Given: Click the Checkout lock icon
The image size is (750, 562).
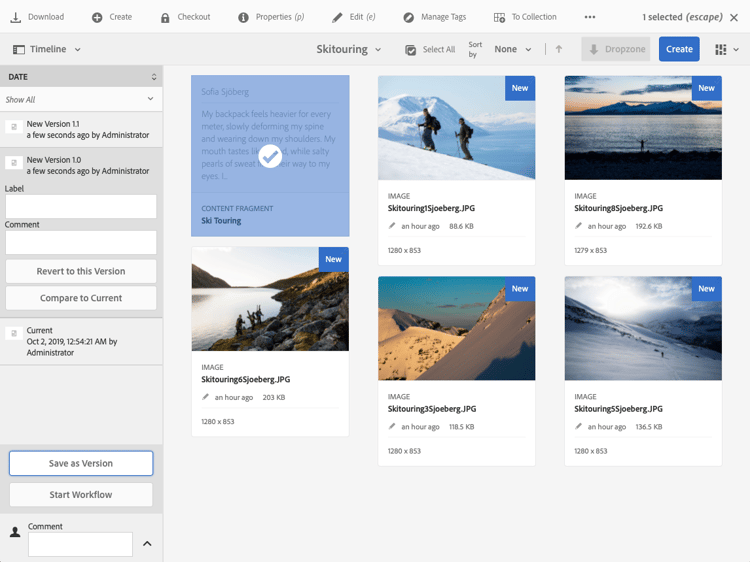Looking at the screenshot, I should (x=165, y=18).
